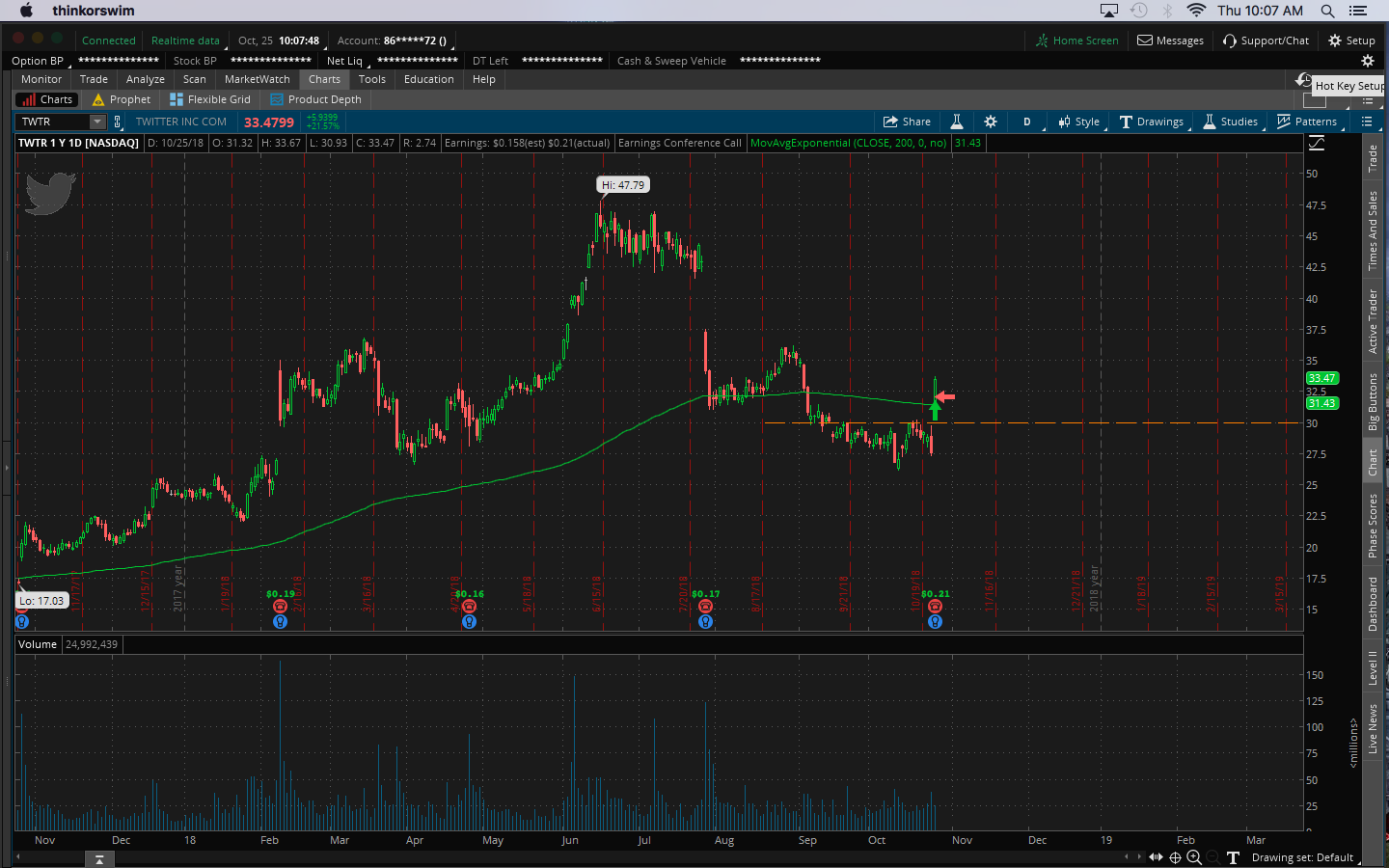Image resolution: width=1389 pixels, height=868 pixels.
Task: Open the thinkScript flask icon next to Share
Action: pyautogui.click(x=957, y=122)
